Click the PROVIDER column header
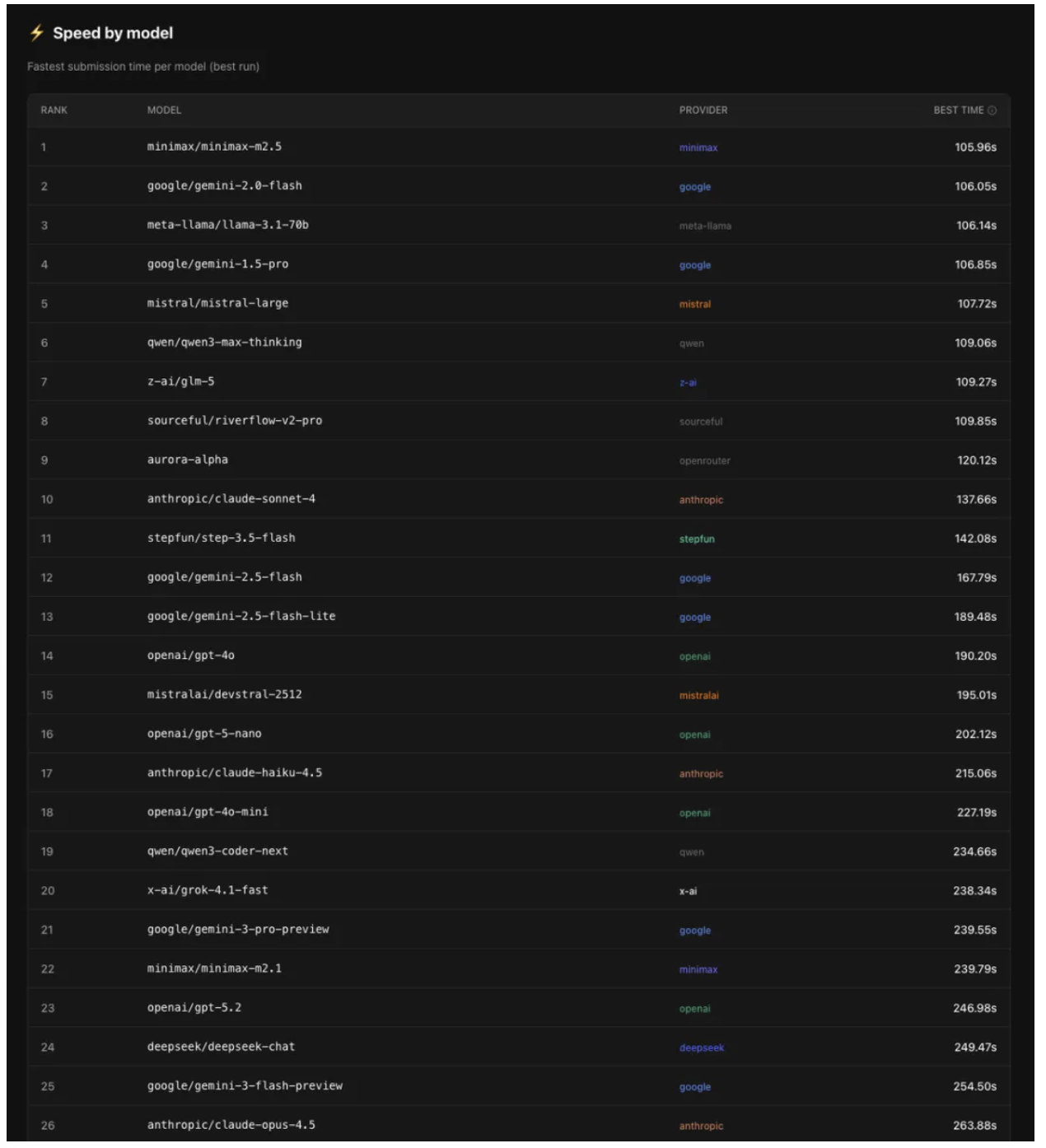Screen dimensions: 1046x1148 (x=703, y=110)
